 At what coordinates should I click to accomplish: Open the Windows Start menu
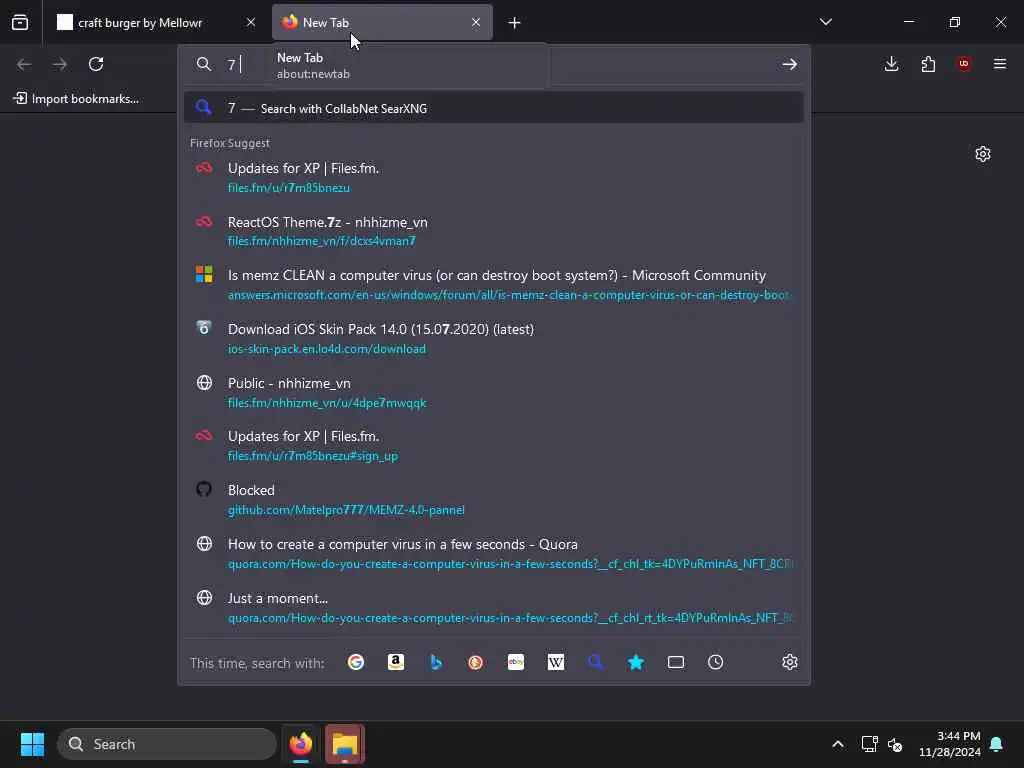[32, 744]
